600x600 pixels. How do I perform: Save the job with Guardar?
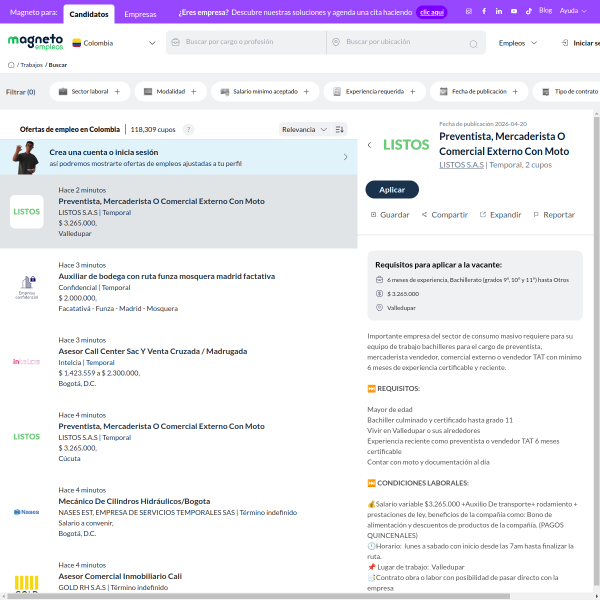point(389,214)
